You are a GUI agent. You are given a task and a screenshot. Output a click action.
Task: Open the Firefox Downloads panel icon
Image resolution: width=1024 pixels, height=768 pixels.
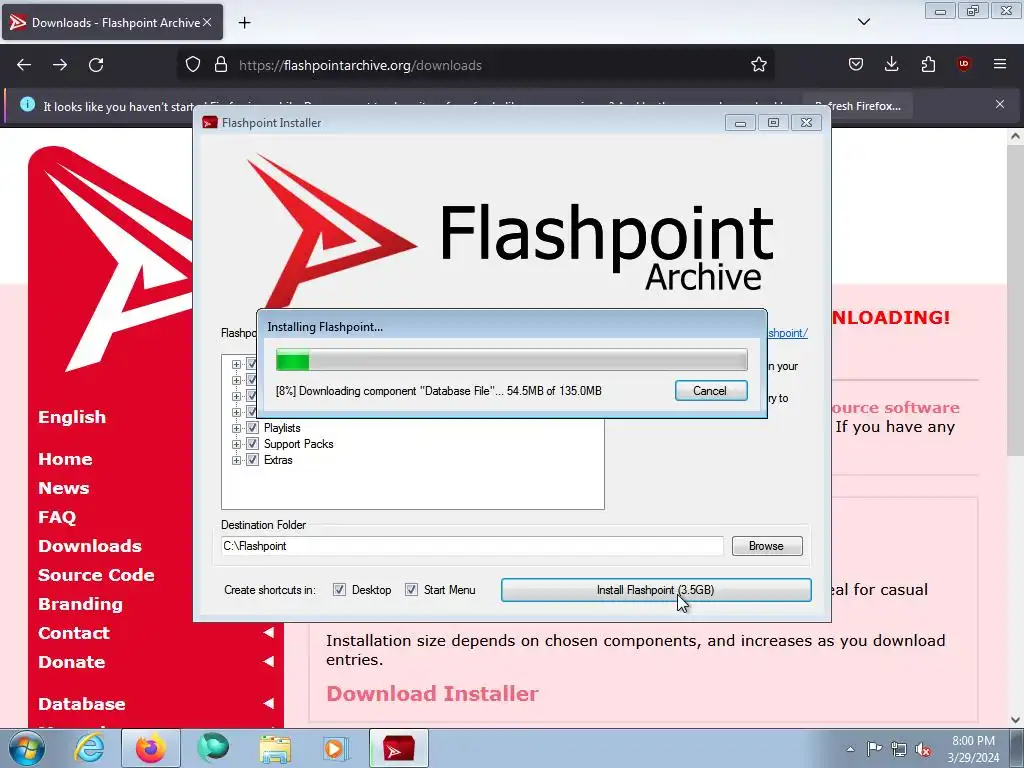[891, 64]
